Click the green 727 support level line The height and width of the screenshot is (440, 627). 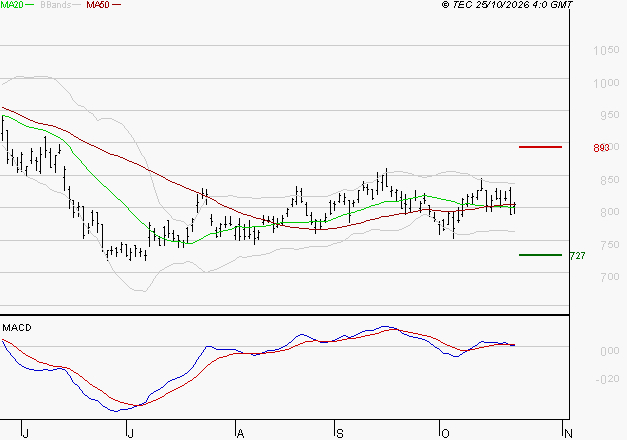pos(540,255)
